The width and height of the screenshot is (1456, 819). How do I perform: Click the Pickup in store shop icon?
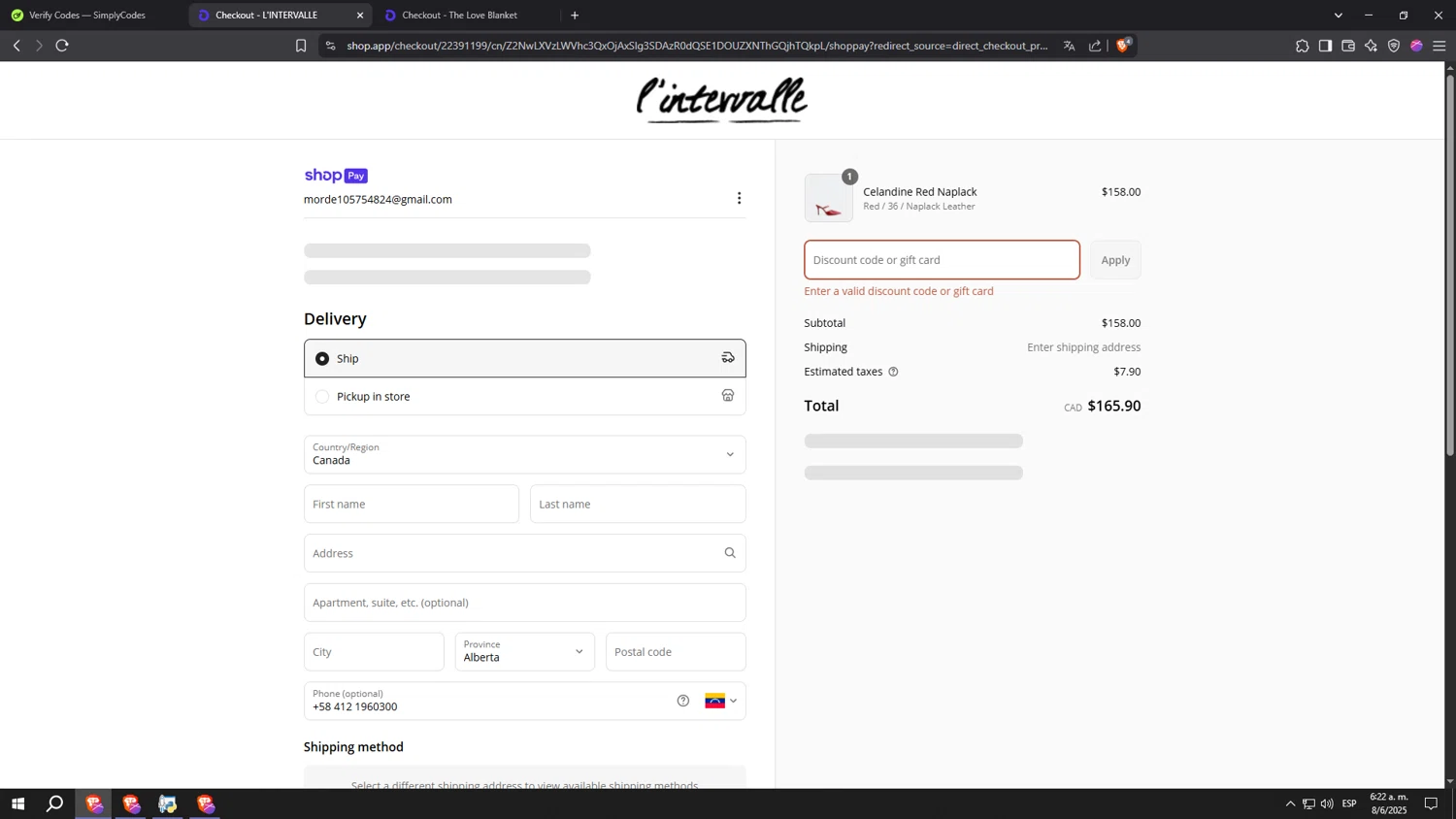pos(728,396)
